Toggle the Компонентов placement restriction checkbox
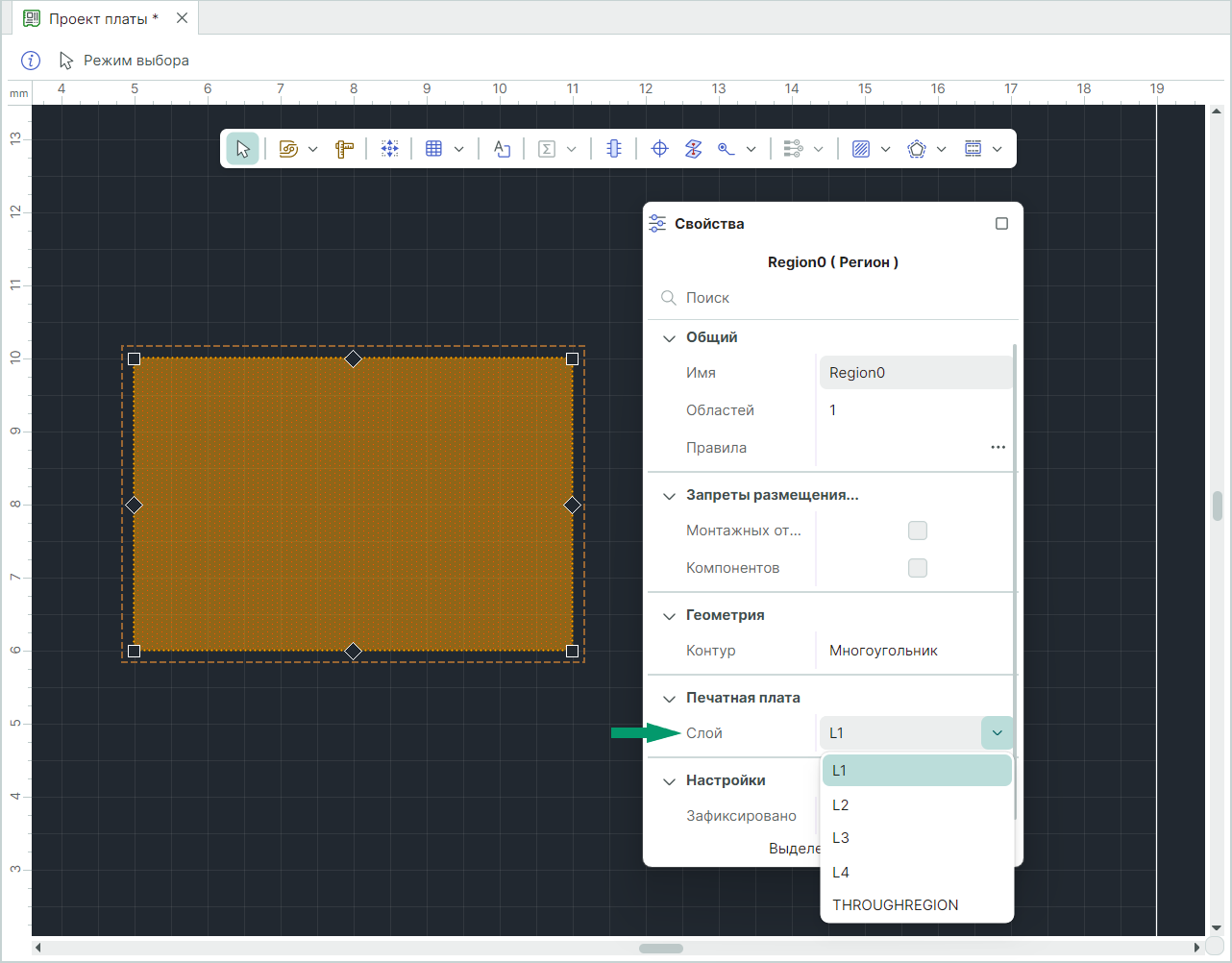The height and width of the screenshot is (963, 1232). pyautogui.click(x=918, y=568)
